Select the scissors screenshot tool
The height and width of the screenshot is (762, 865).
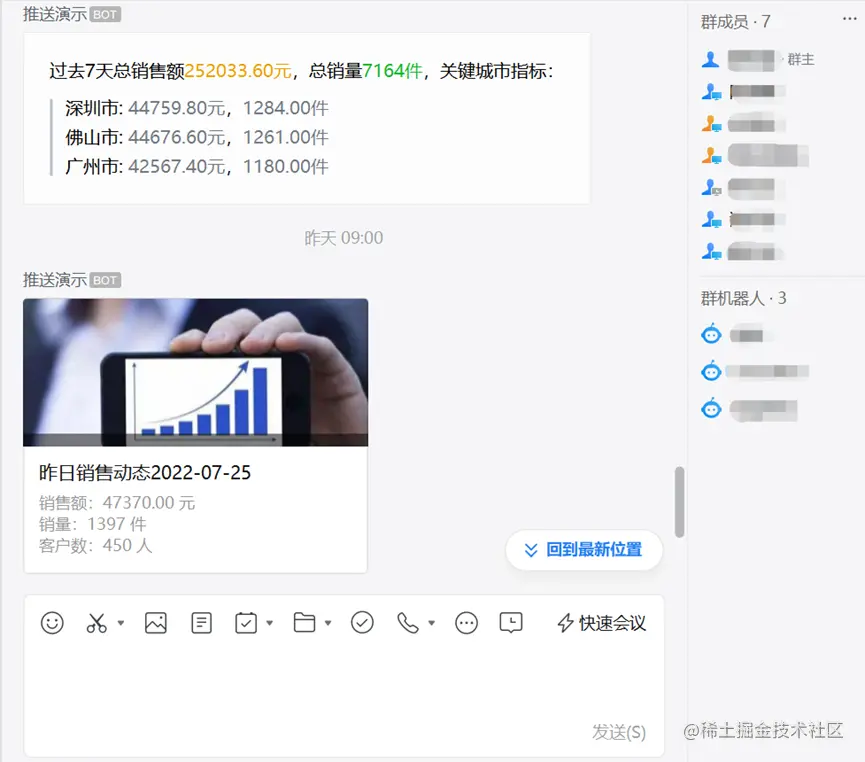(97, 623)
